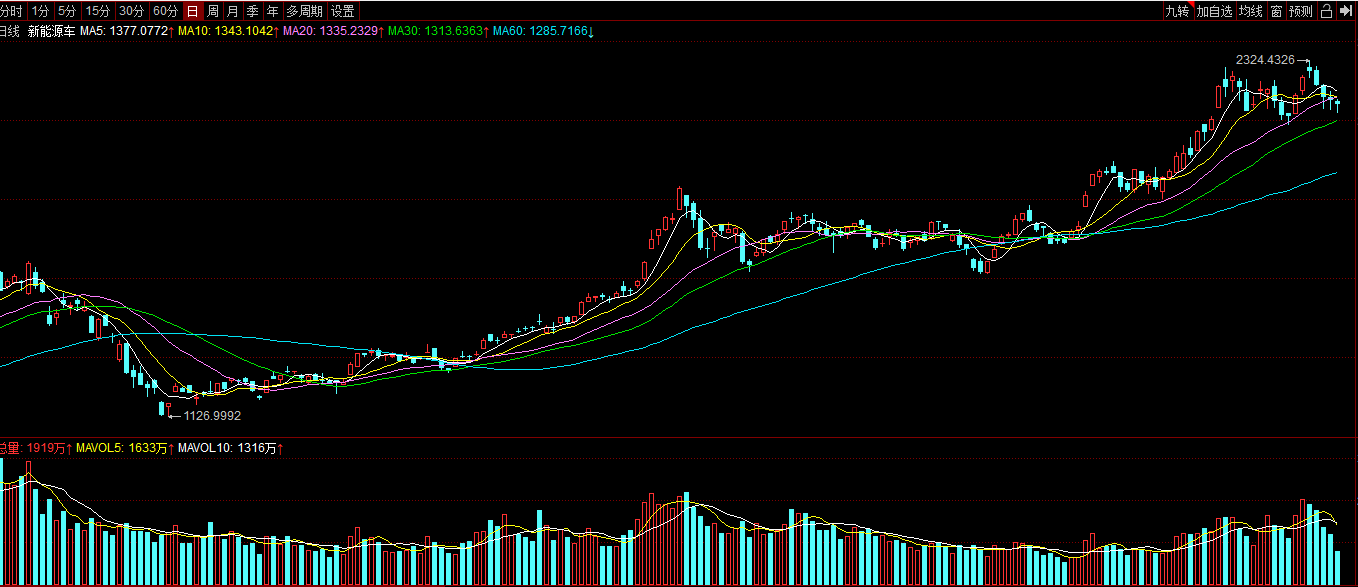Open the 多周期 multi-period view
1358x587 pixels.
(305, 11)
